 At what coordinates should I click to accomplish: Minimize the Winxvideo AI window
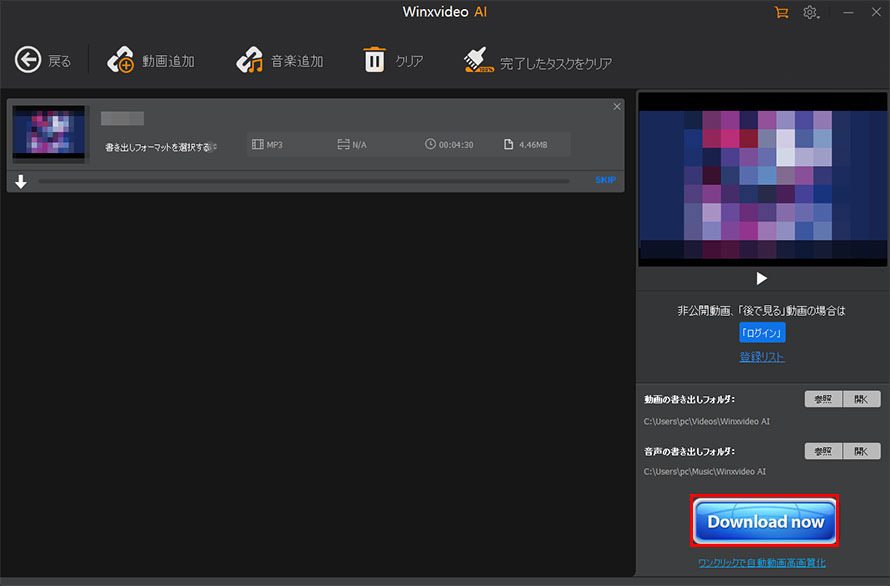click(x=848, y=12)
